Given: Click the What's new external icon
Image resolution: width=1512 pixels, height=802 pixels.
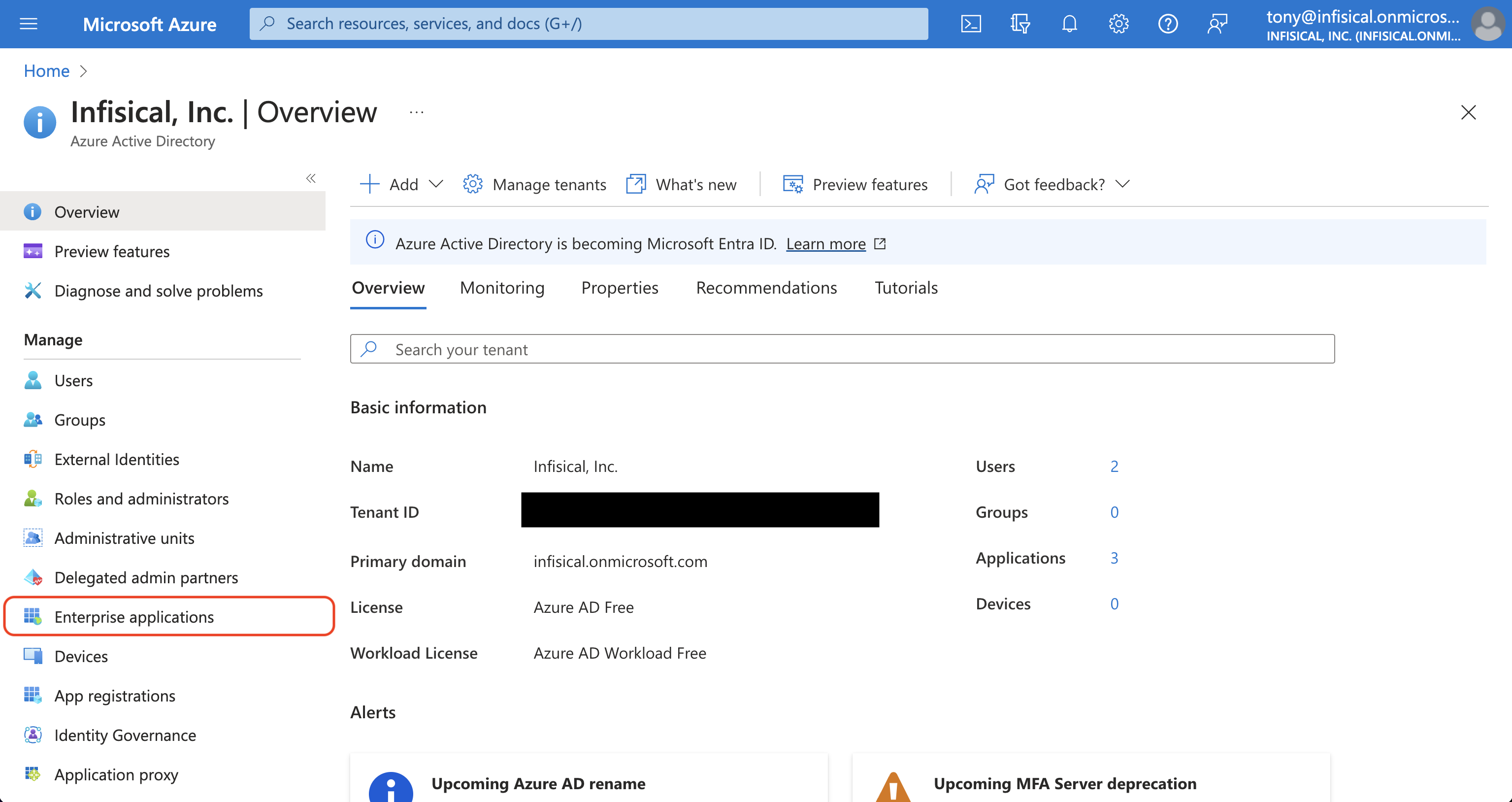Looking at the screenshot, I should tap(636, 184).
